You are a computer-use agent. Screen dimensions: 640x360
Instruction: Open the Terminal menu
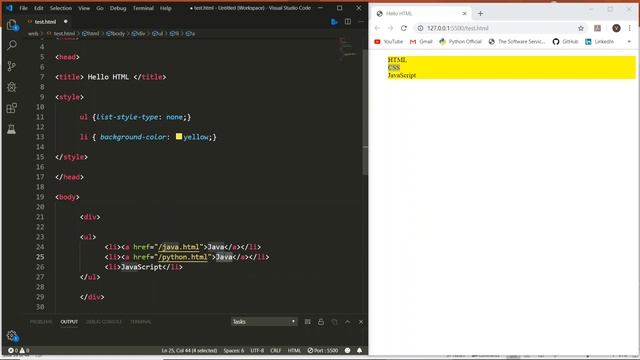tap(143, 8)
